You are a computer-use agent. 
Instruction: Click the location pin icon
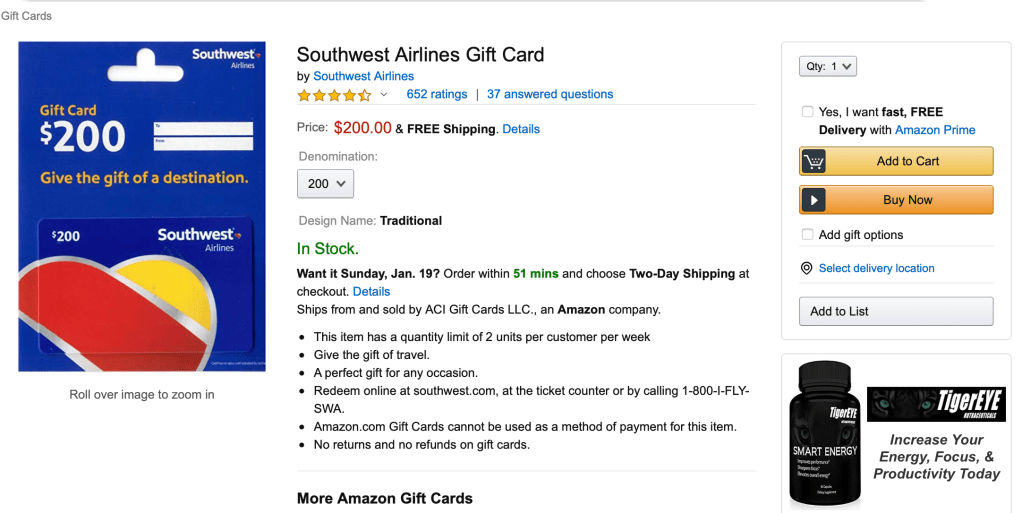click(806, 268)
